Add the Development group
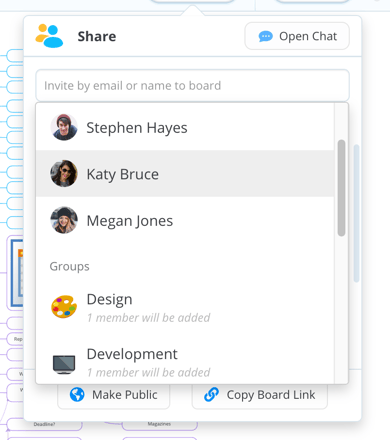390x440 pixels. 185,363
